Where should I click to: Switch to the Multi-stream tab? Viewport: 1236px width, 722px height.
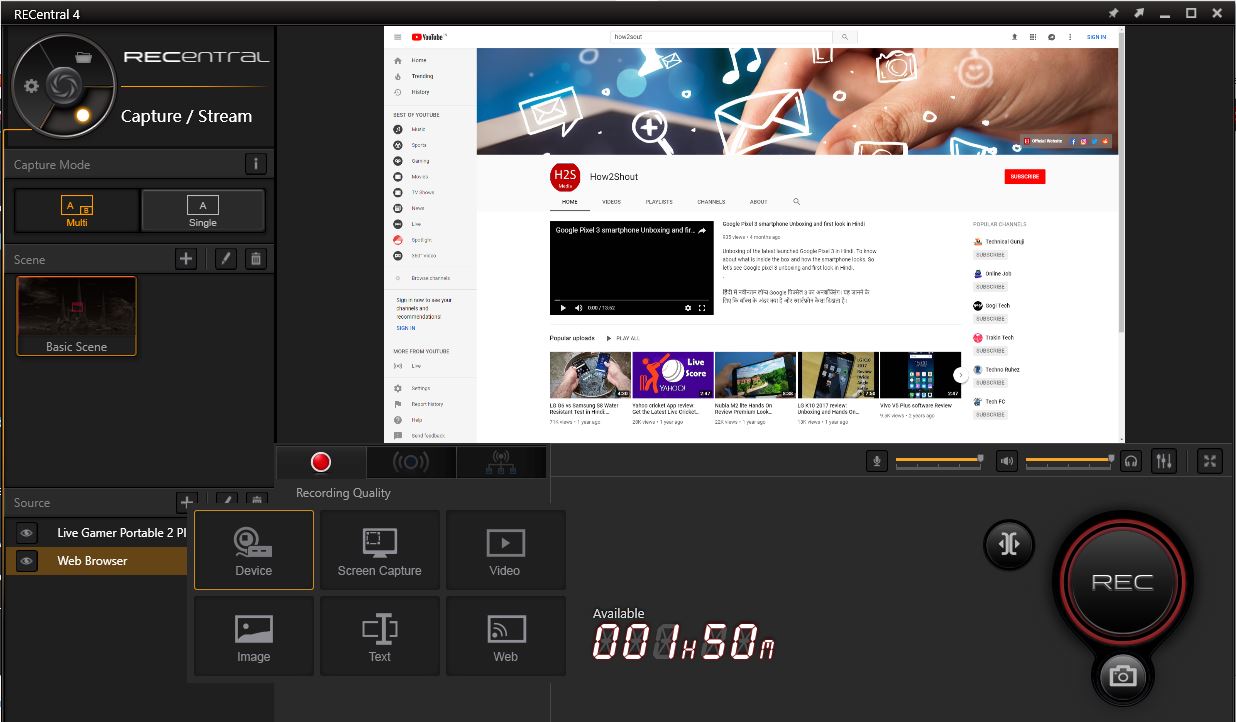(502, 462)
